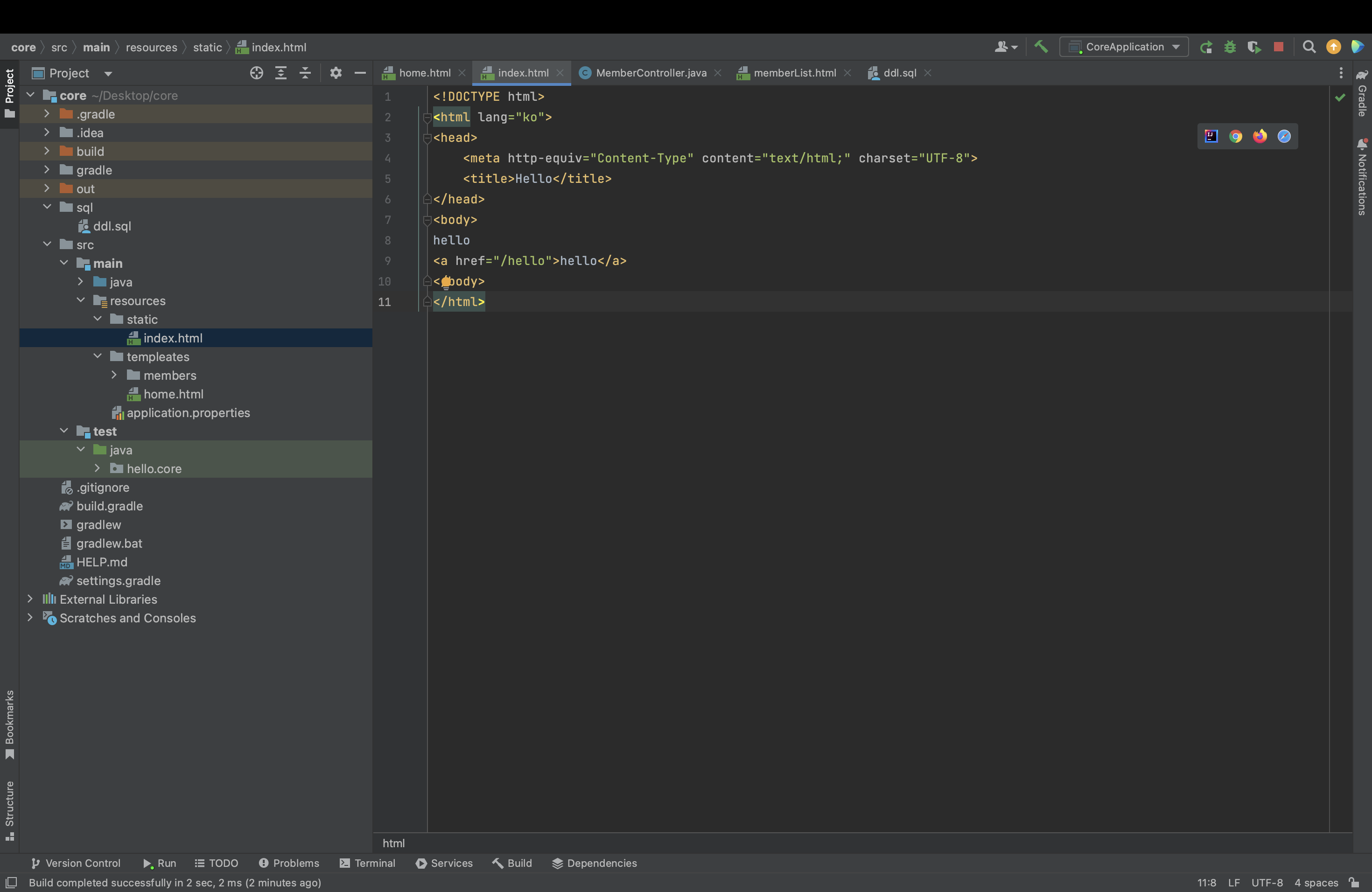Open Project panel gear options
Screen dimensions: 1372x892
click(x=336, y=73)
